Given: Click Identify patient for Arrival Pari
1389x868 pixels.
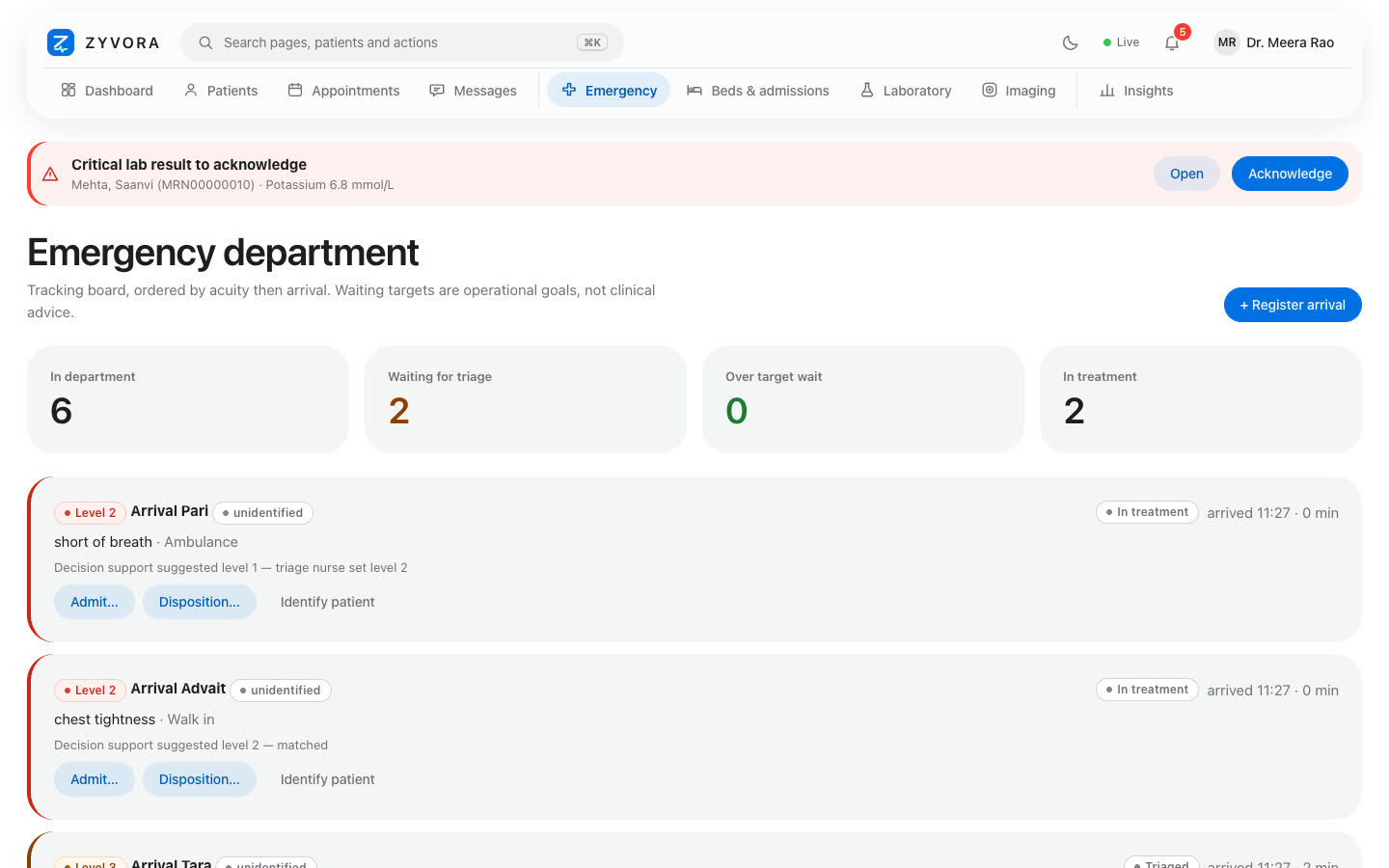Looking at the screenshot, I should [x=328, y=602].
